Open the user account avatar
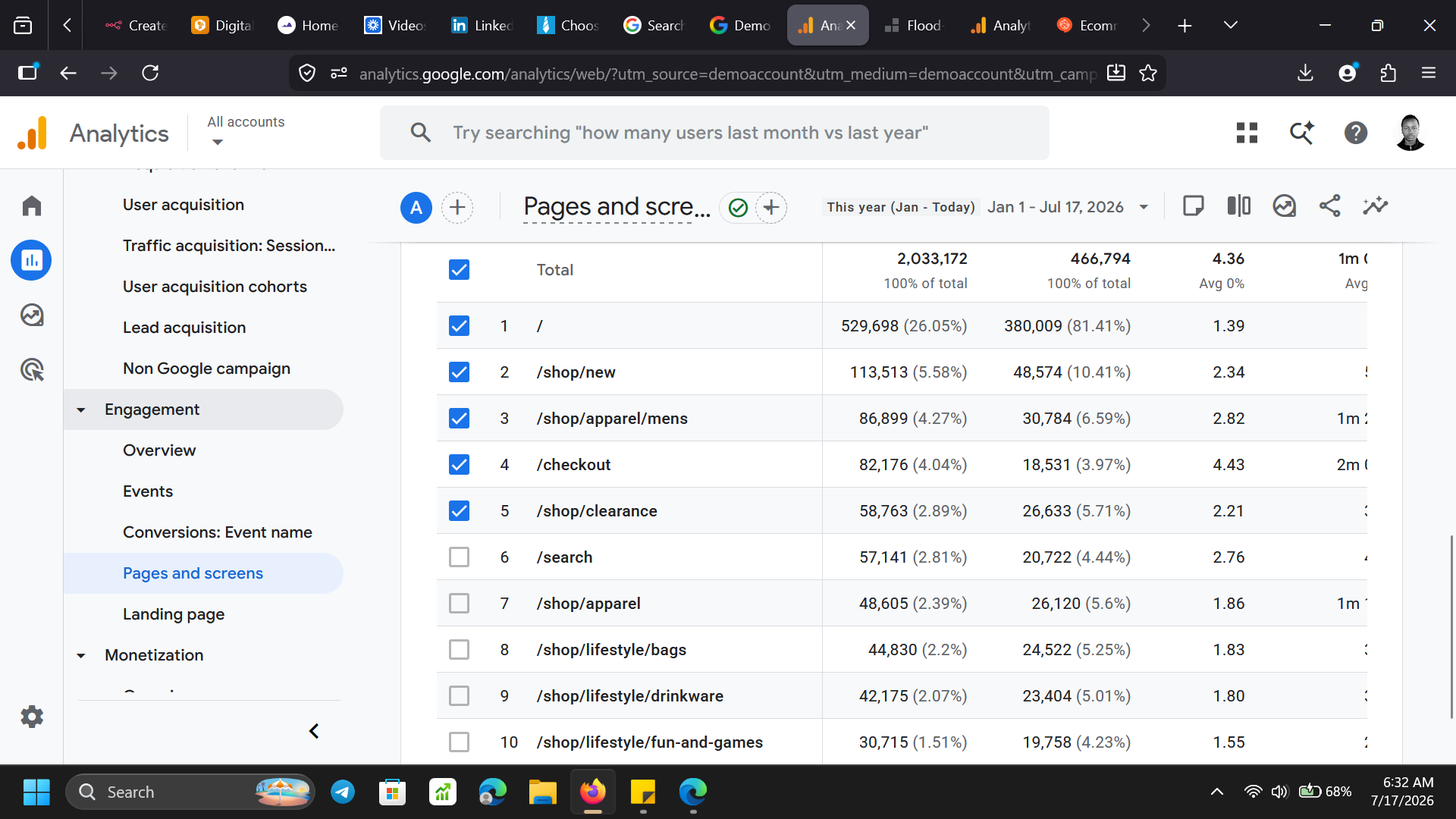 [x=1410, y=133]
